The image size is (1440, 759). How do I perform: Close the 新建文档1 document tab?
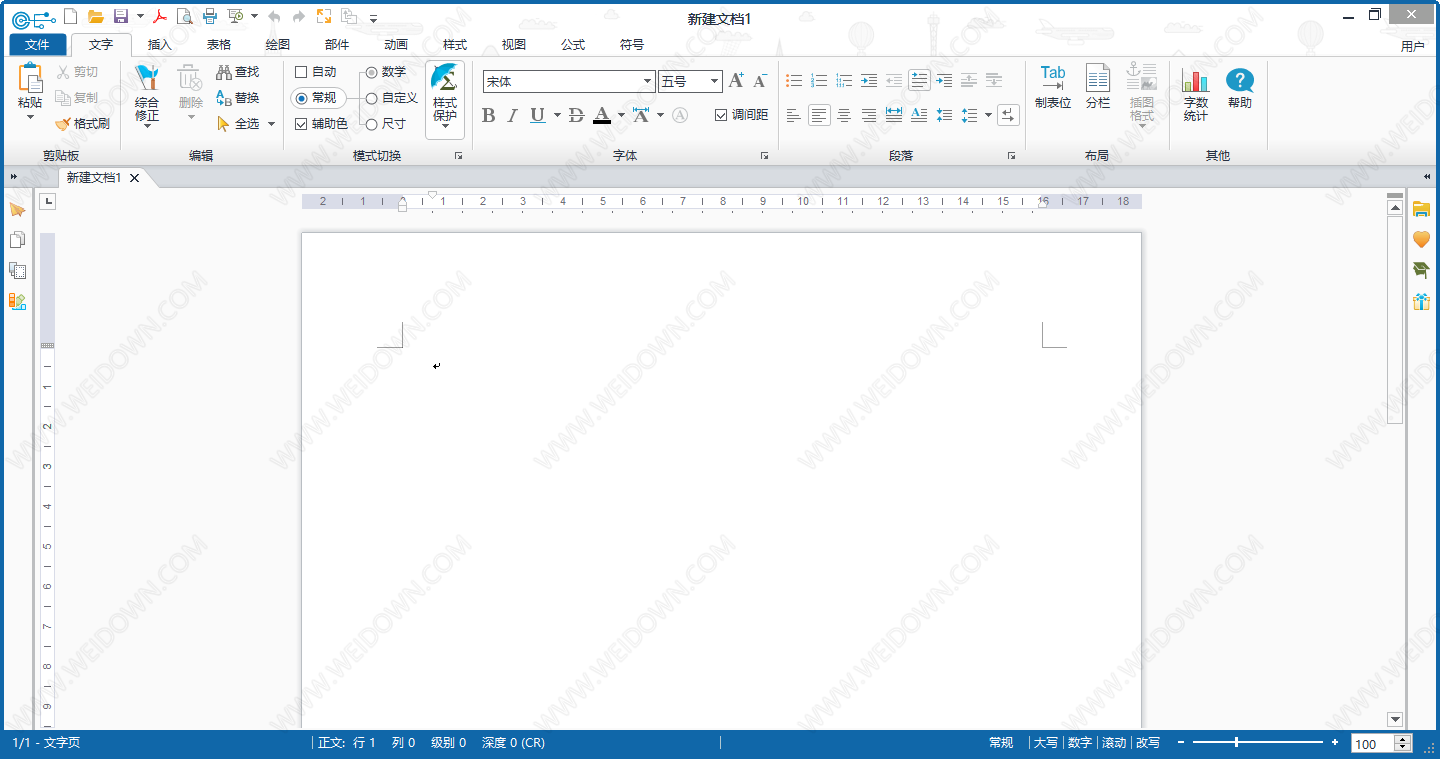135,178
